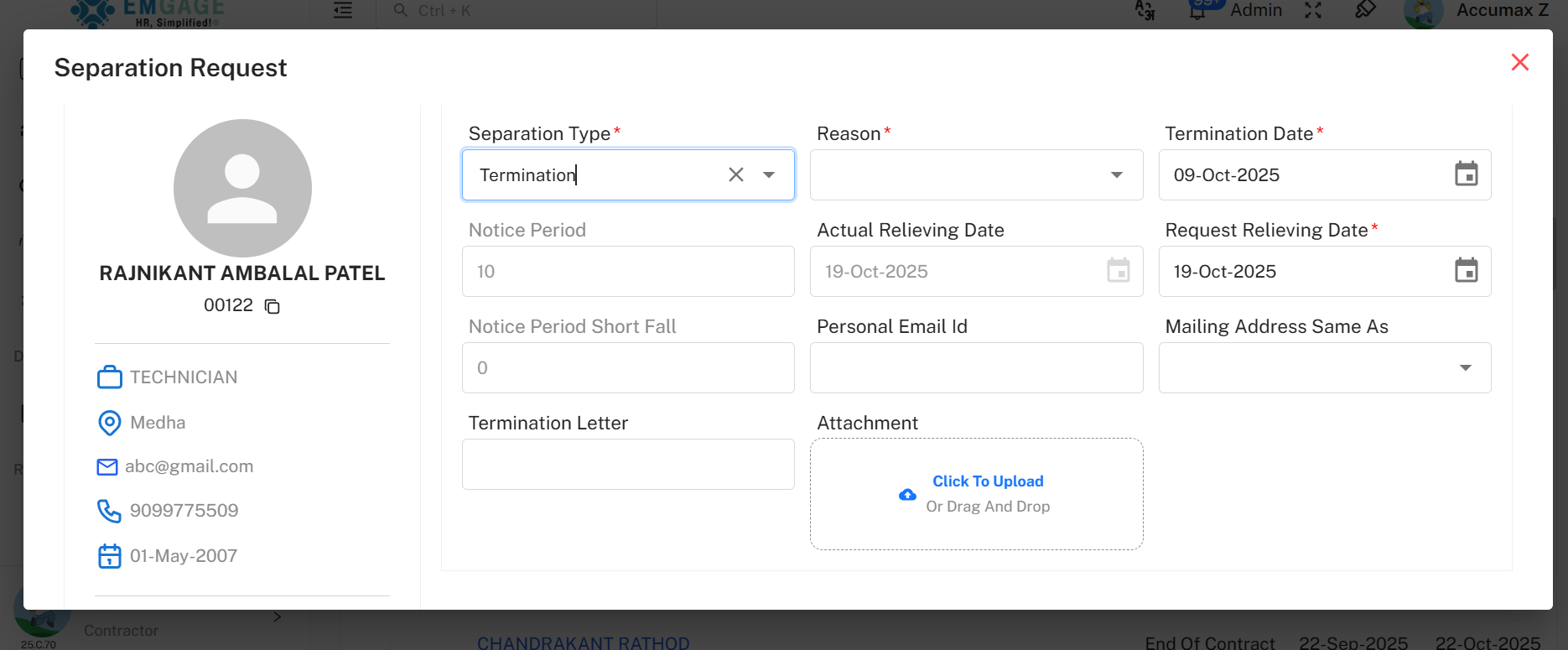The image size is (1568, 650).
Task: Toggle fullscreen icon in top header
Action: 1313,10
